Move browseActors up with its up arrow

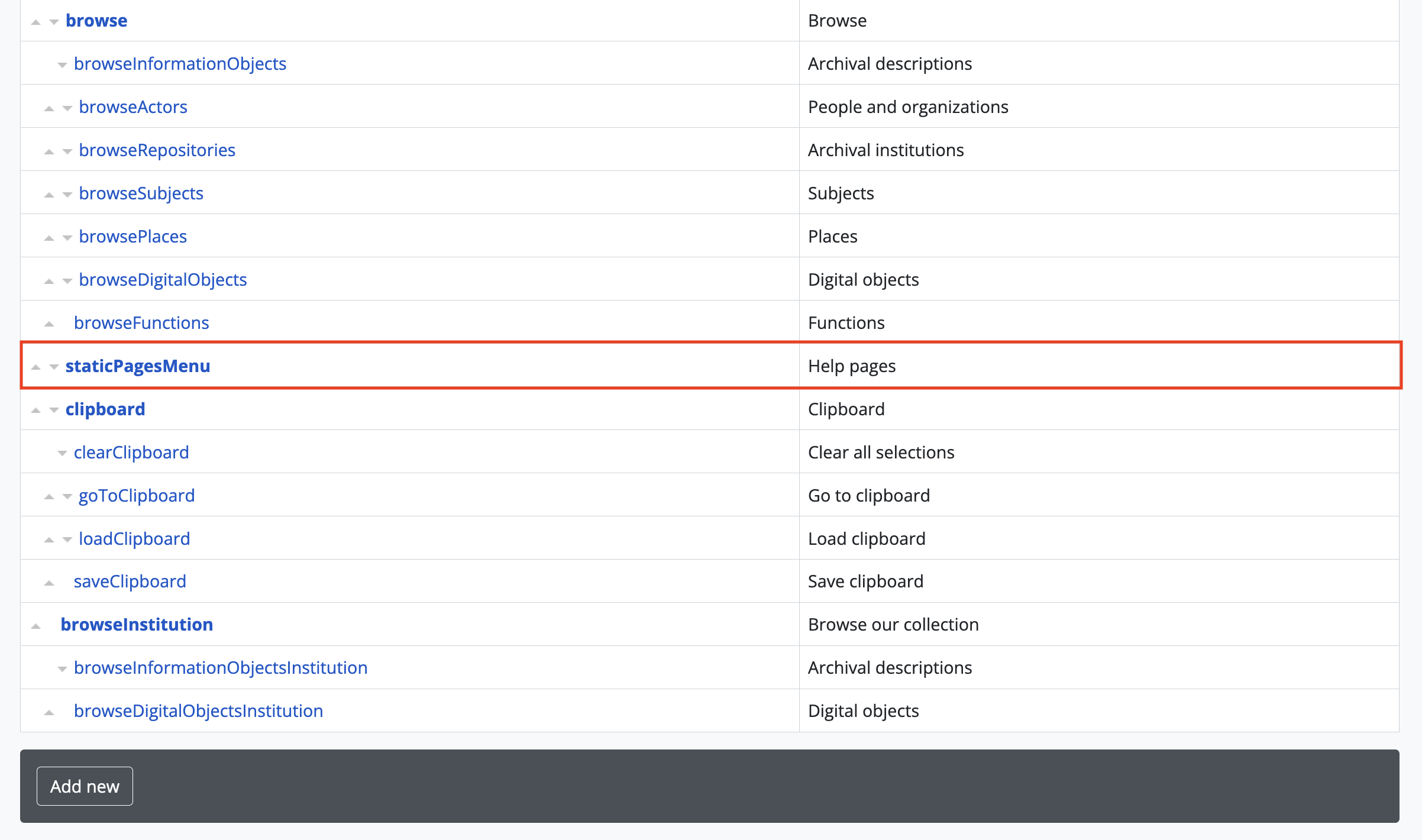(x=49, y=108)
